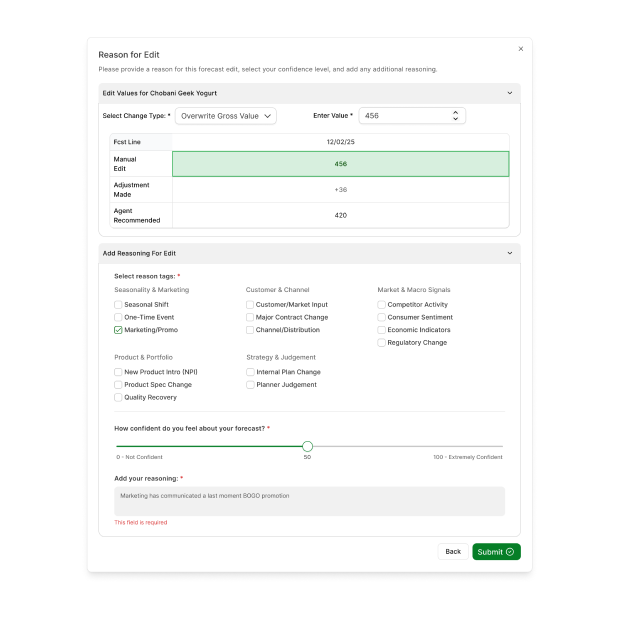Select the Manual Edit cell showing 456
The width and height of the screenshot is (630, 620).
click(x=340, y=164)
